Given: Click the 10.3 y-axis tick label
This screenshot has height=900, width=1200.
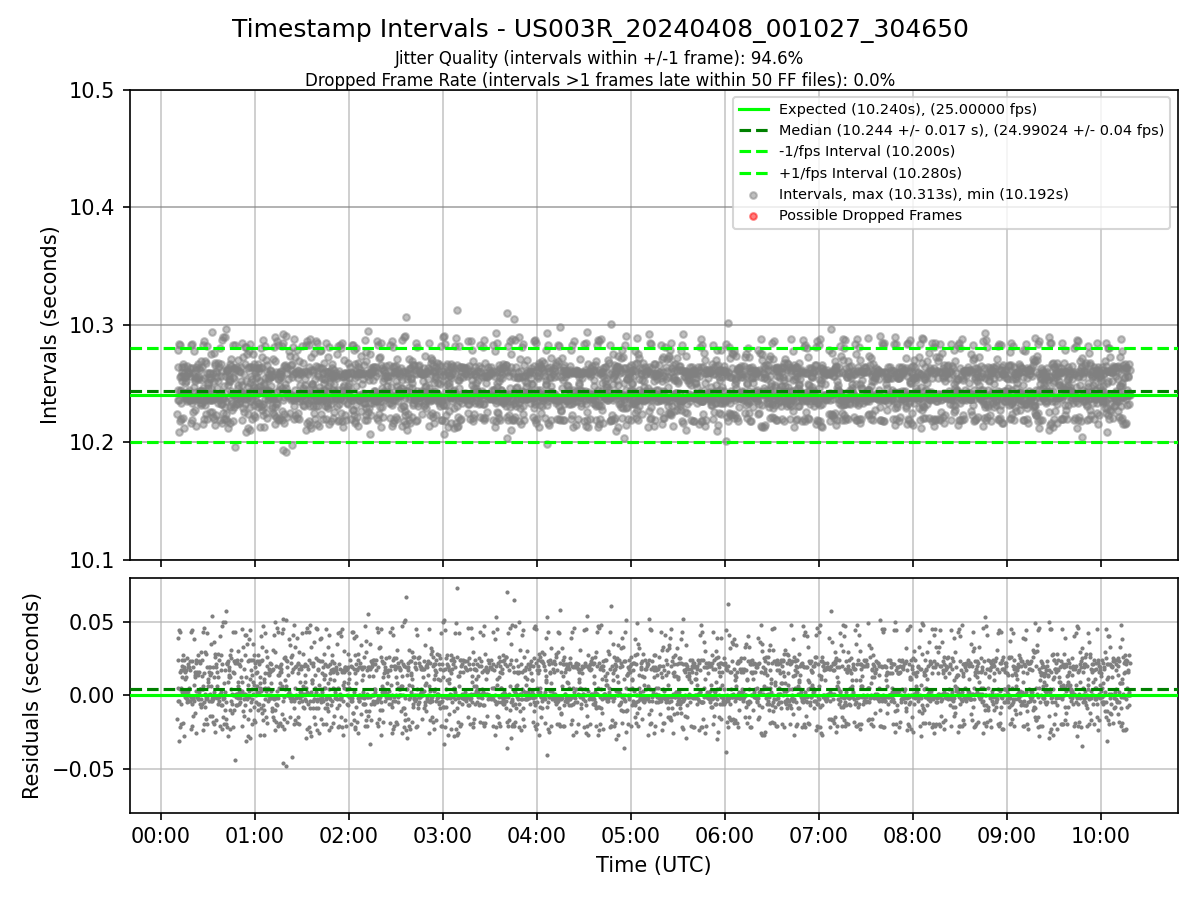Looking at the screenshot, I should 94,326.
